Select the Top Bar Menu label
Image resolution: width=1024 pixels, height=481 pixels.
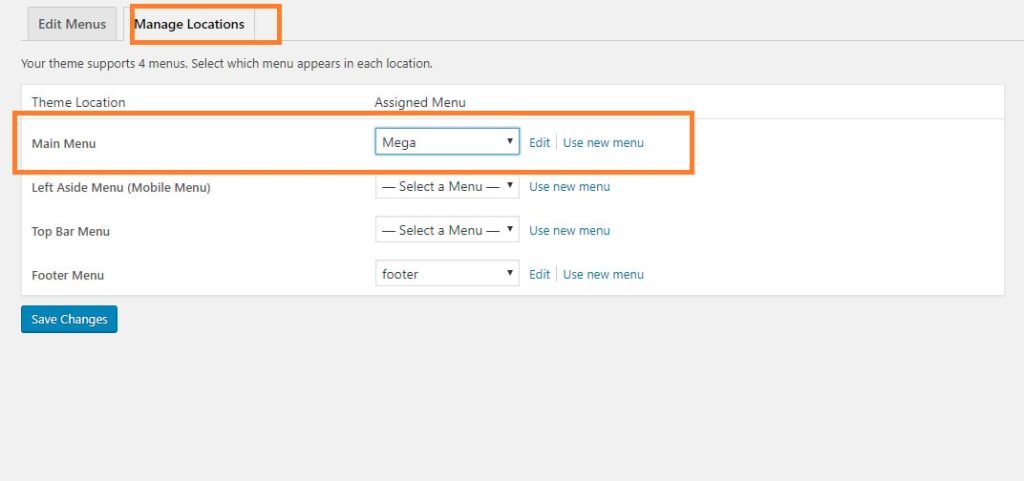pyautogui.click(x=71, y=232)
